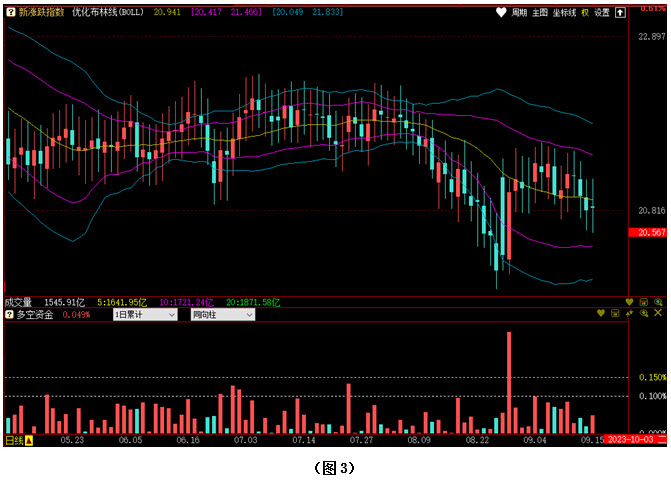Click the 22.897 price axis label

click(652, 37)
